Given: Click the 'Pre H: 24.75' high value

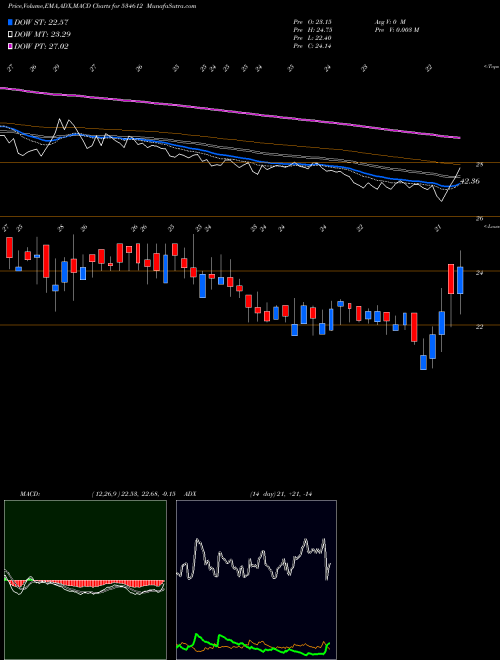Looking at the screenshot, I should click(x=312, y=30).
